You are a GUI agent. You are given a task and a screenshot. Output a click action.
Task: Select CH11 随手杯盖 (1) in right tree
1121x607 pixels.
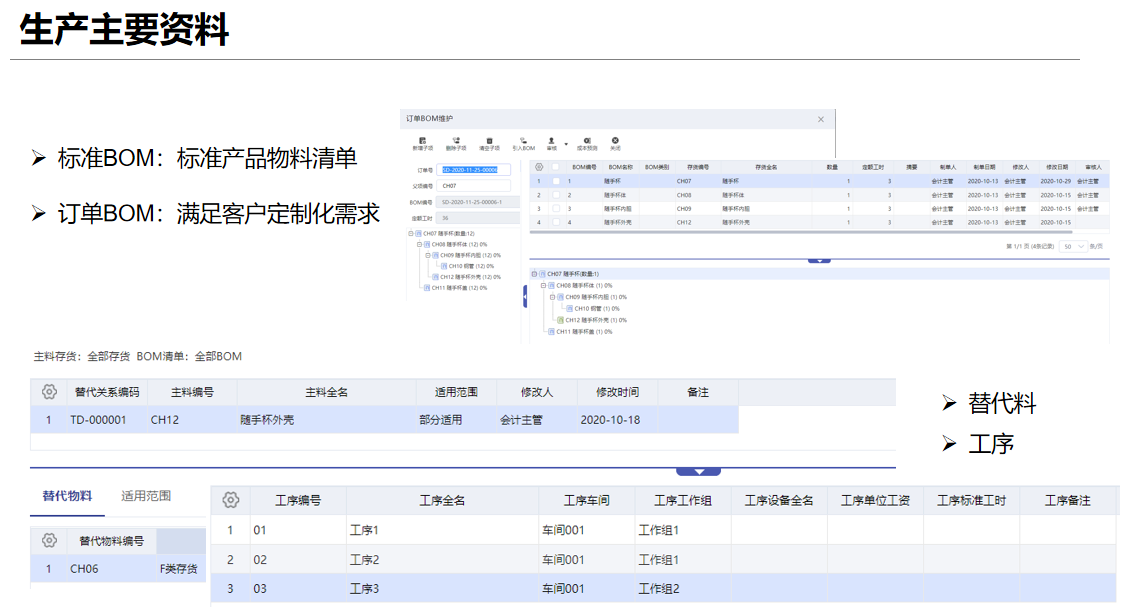pos(584,332)
